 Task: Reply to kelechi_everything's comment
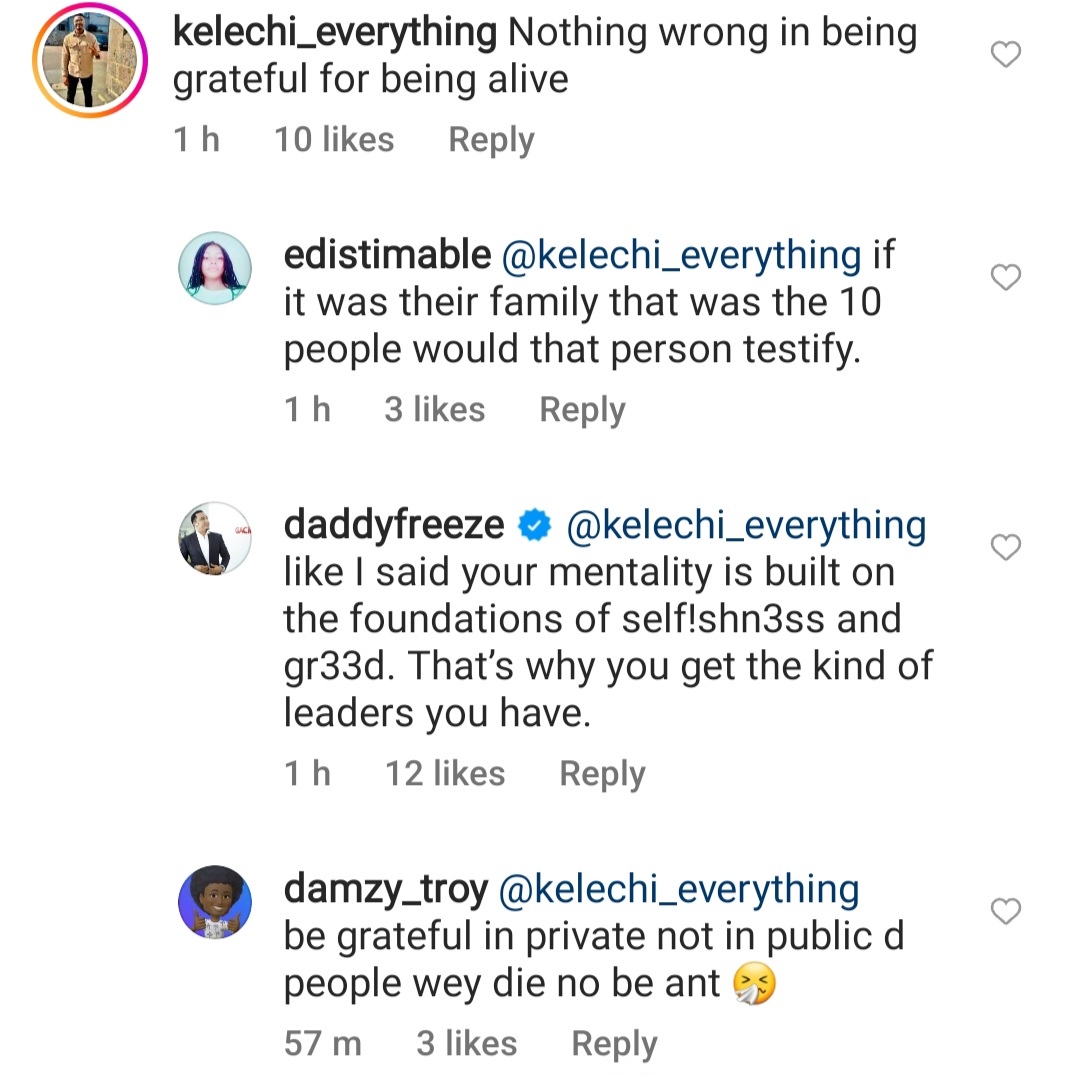click(491, 140)
